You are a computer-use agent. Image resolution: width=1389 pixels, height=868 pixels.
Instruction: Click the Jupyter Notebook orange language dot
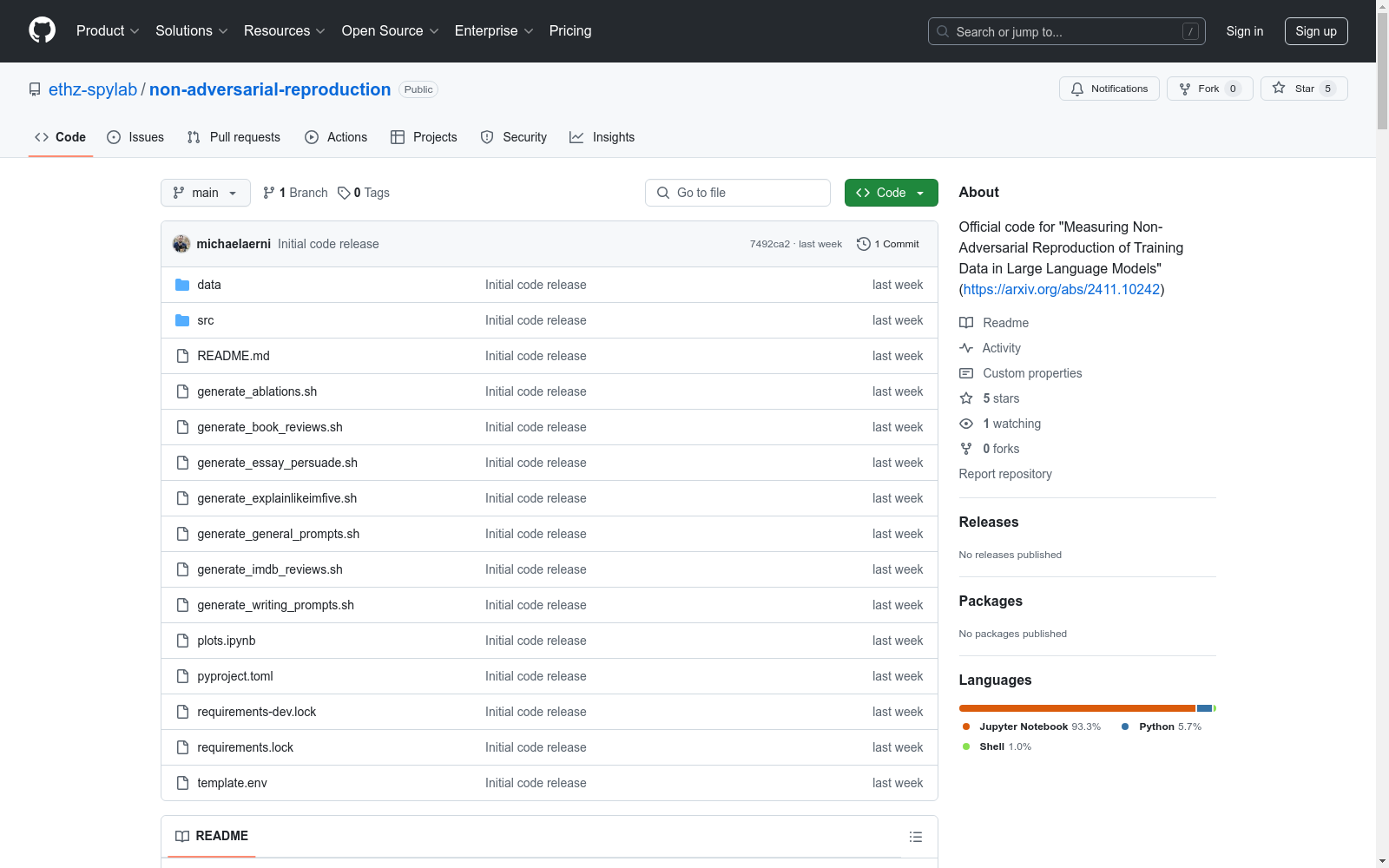[x=966, y=727]
